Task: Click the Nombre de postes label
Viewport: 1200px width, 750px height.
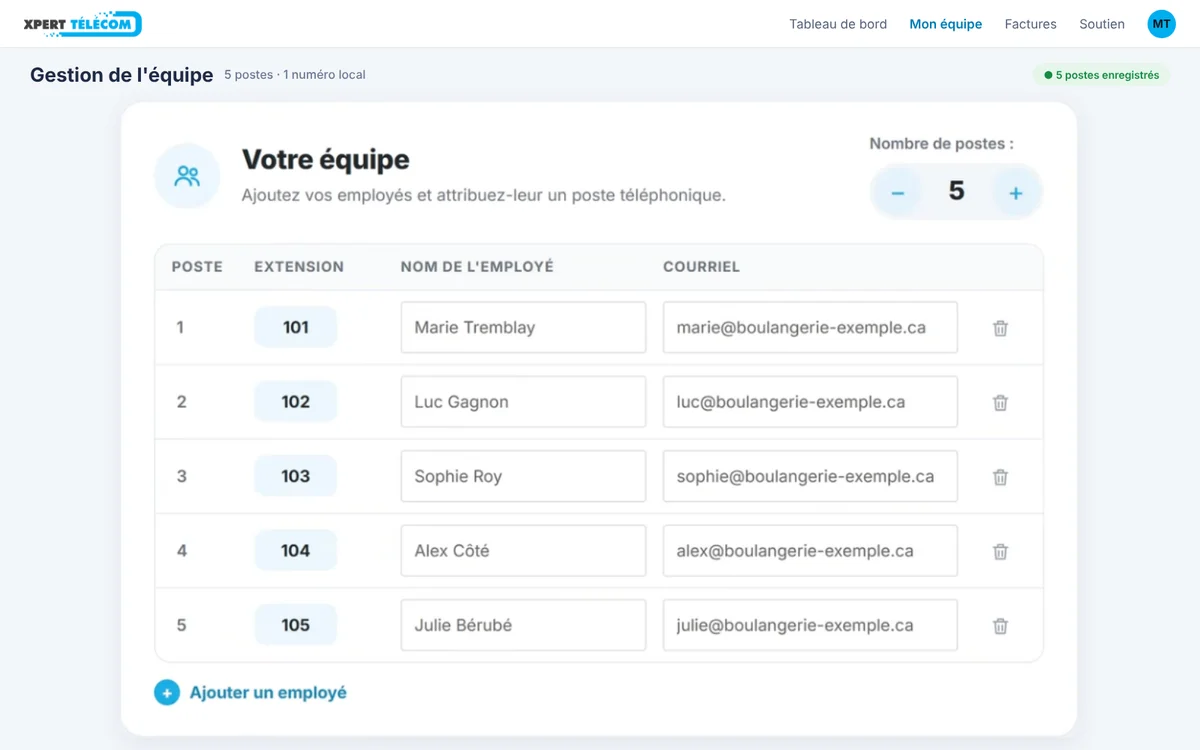Action: coord(941,144)
